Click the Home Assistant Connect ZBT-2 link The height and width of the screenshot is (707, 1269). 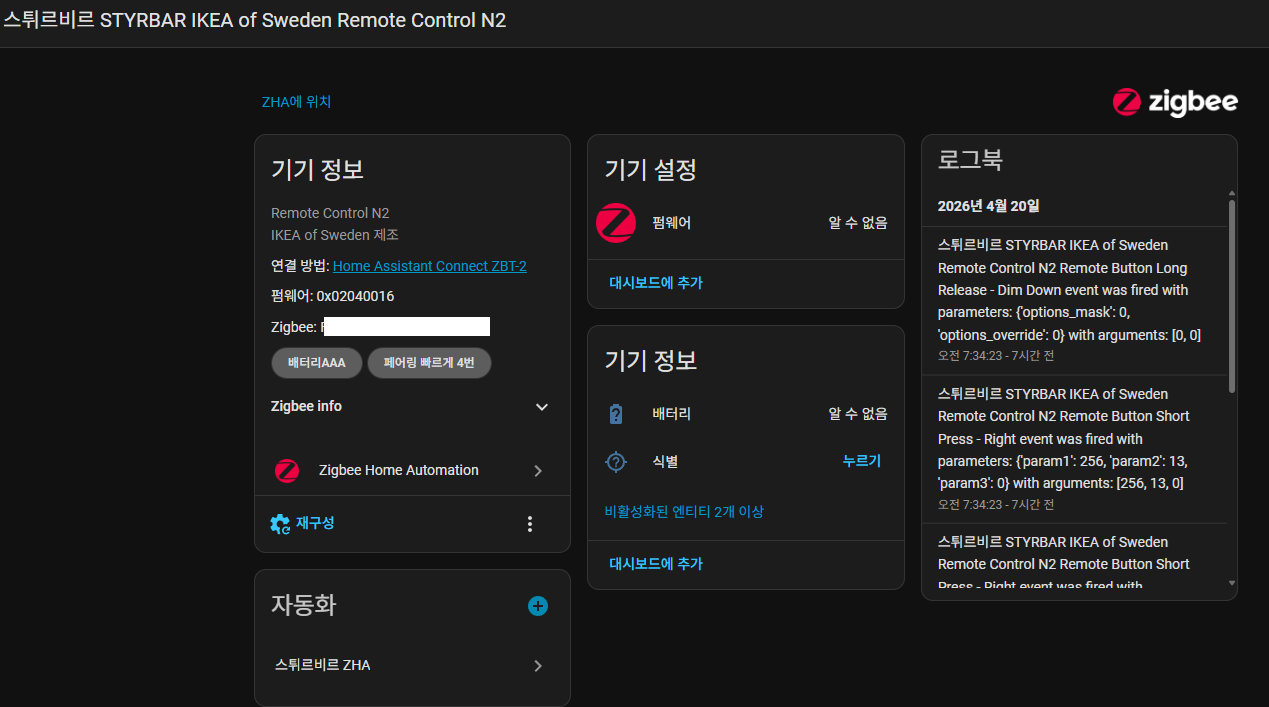click(x=429, y=265)
